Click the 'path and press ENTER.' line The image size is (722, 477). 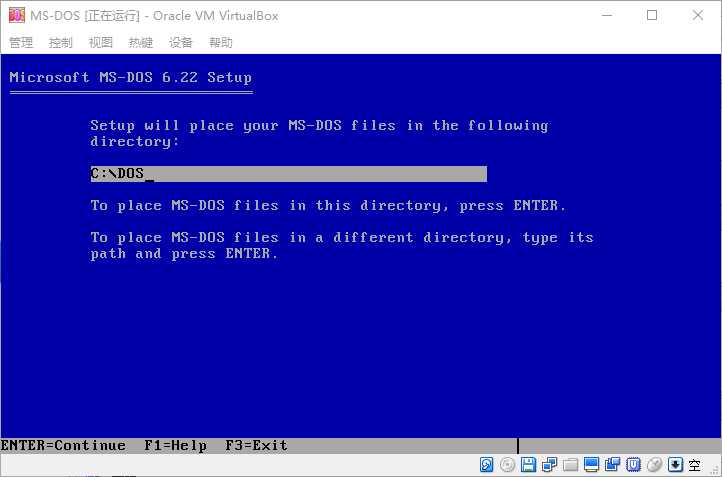pyautogui.click(x=185, y=254)
